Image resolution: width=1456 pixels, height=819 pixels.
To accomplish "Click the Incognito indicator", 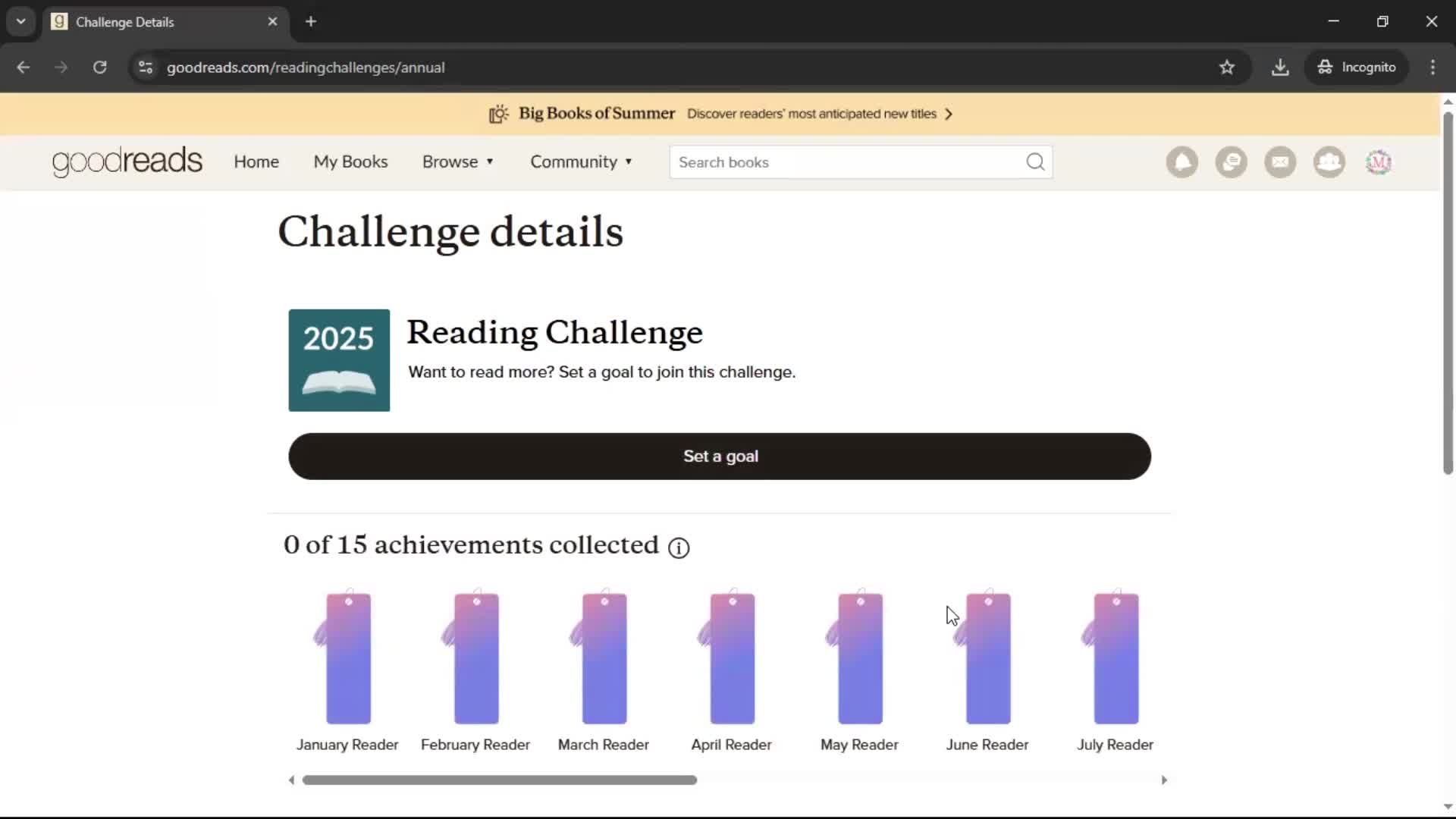I will click(1357, 67).
